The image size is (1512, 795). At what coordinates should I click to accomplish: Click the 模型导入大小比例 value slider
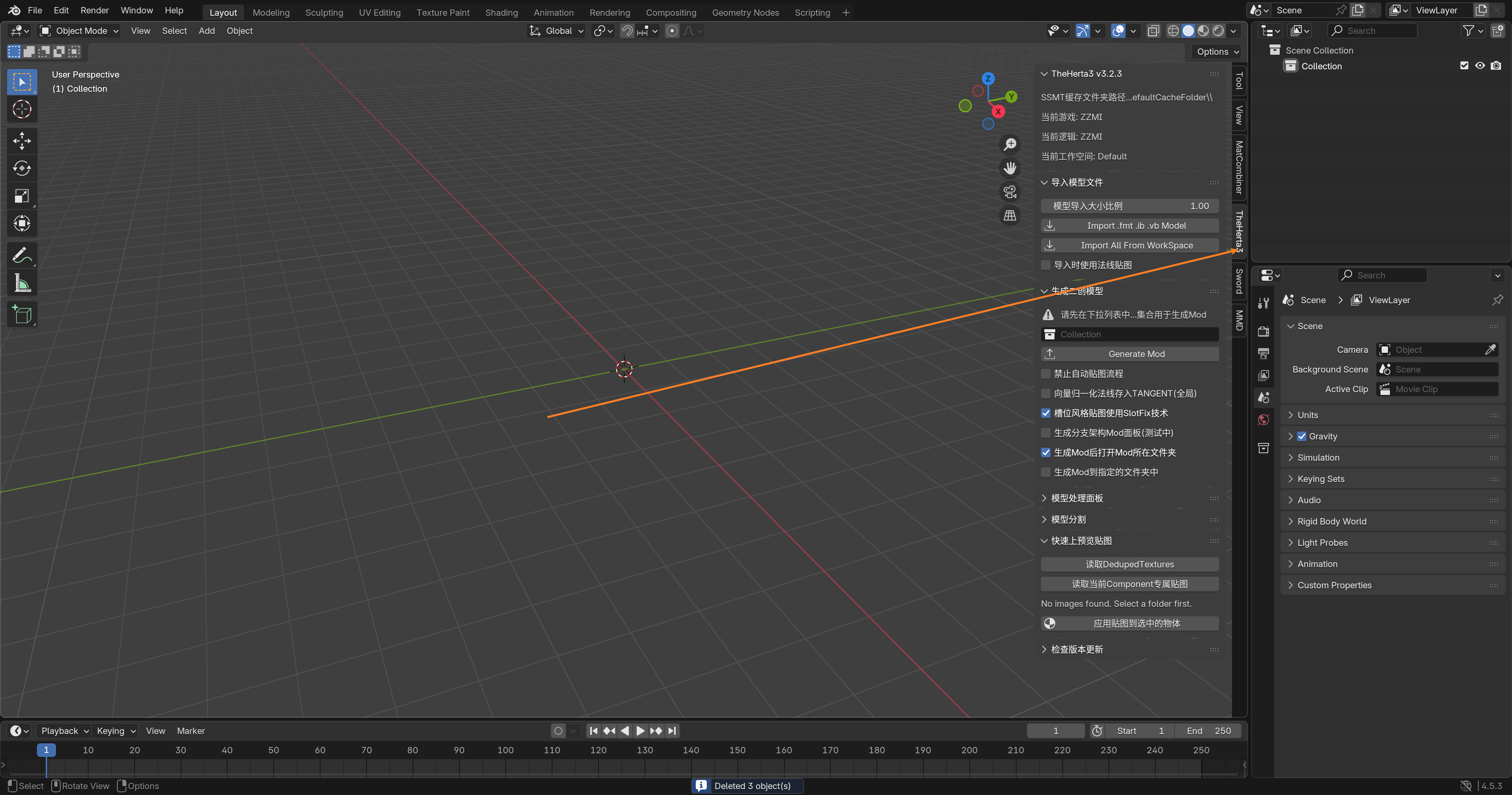1129,206
